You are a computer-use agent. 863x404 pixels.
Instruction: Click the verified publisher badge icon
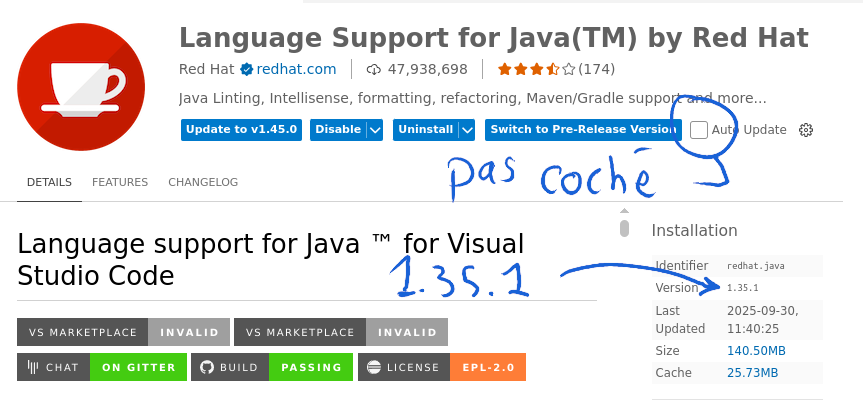coord(246,69)
